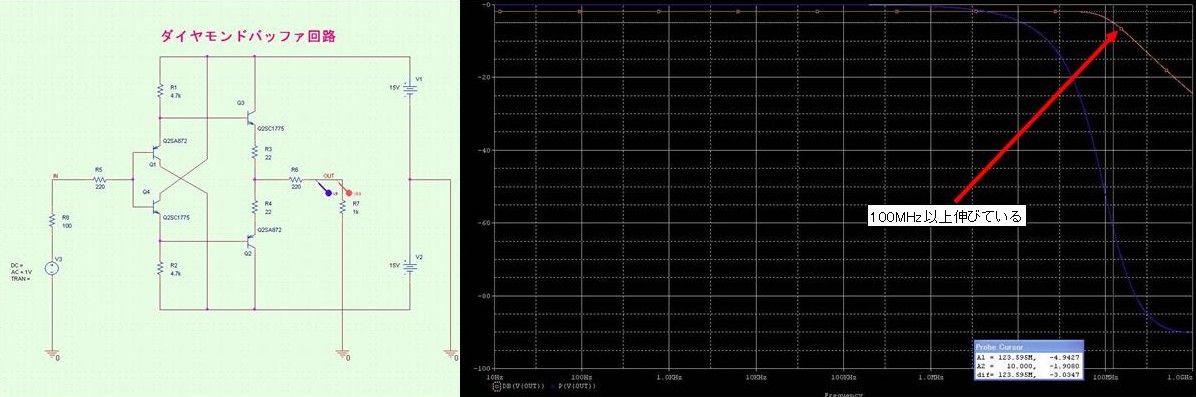
Task: Click the Probe Cursor window title bar
Action: pos(1028,346)
